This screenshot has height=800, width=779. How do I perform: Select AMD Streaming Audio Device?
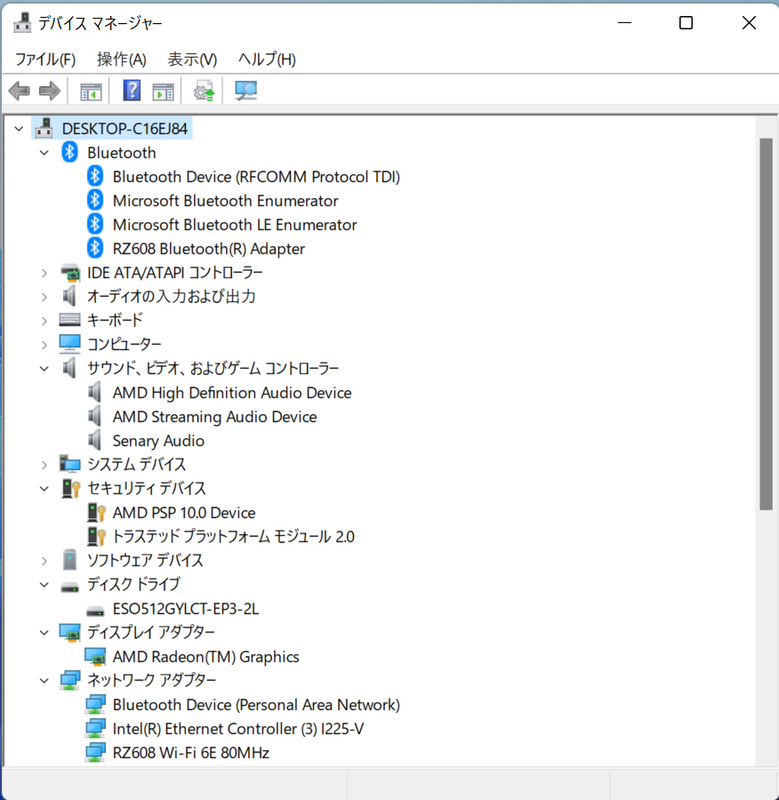(x=214, y=416)
